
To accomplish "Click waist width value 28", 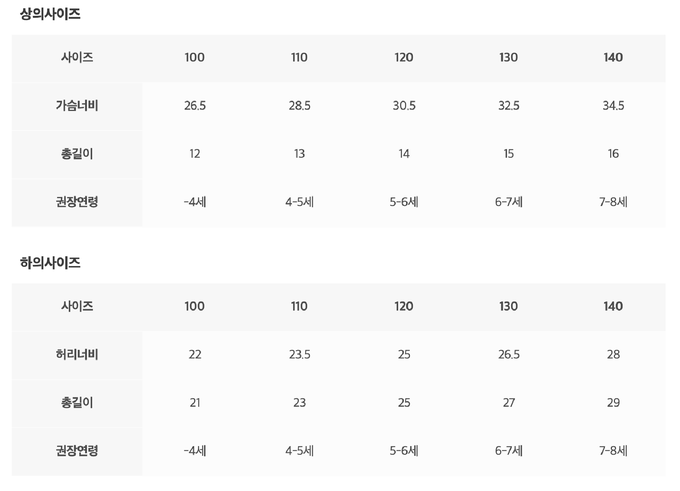I will coord(613,355).
